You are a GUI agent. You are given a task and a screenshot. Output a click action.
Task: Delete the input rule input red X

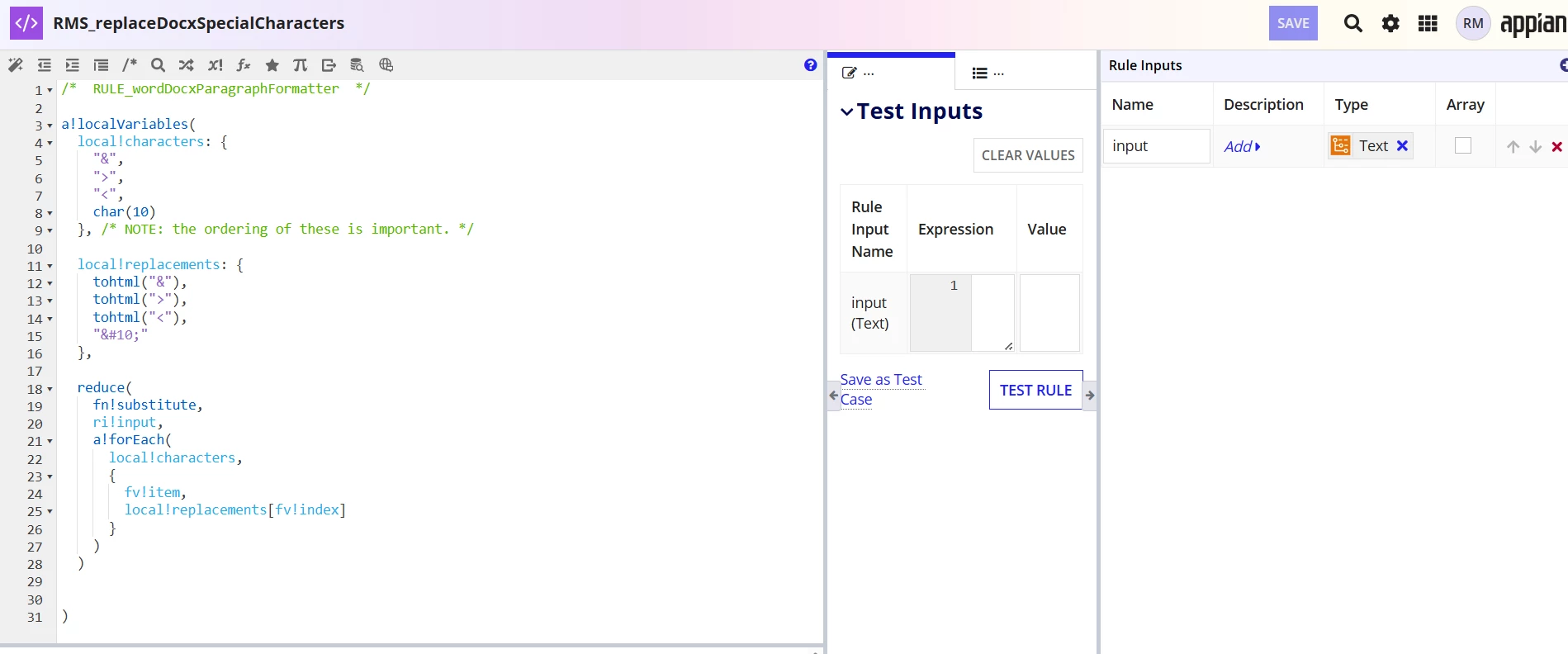point(1557,147)
